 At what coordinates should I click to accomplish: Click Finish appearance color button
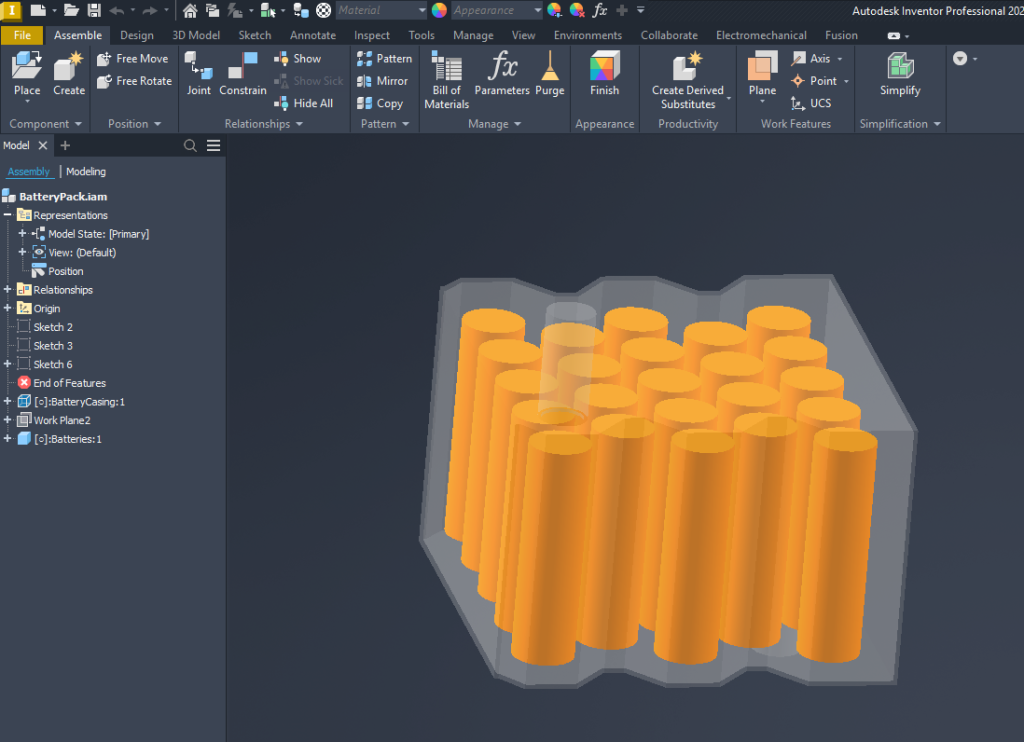coord(604,73)
